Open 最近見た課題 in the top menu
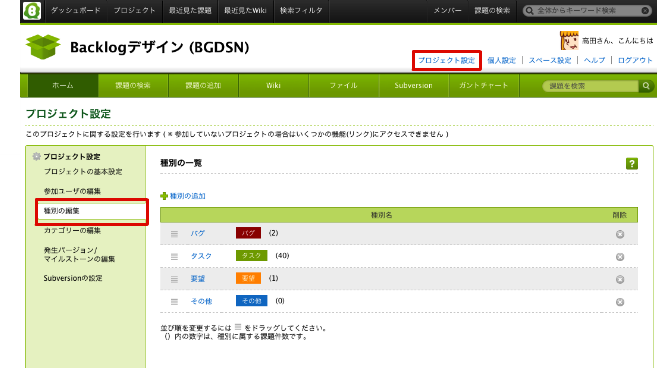This screenshot has height=368, width=657. point(190,10)
